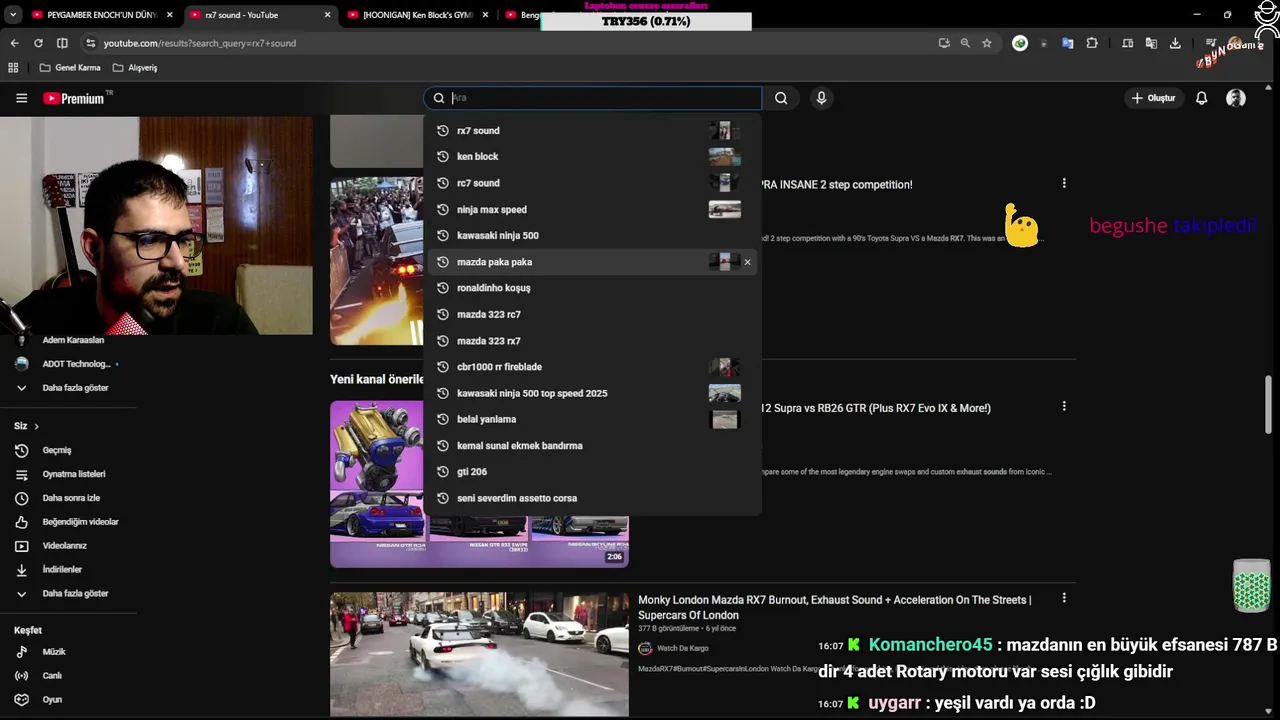Click the browser back arrow
Image resolution: width=1280 pixels, height=720 pixels.
[14, 43]
